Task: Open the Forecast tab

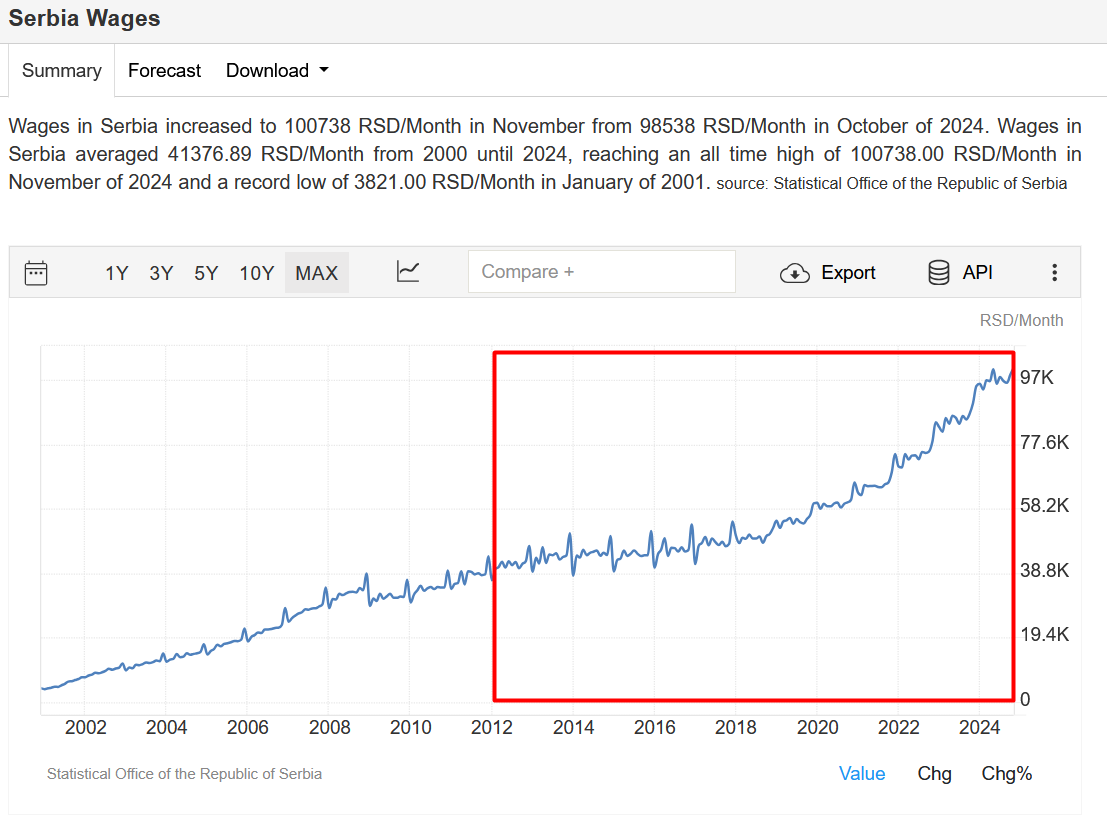Action: (x=164, y=71)
